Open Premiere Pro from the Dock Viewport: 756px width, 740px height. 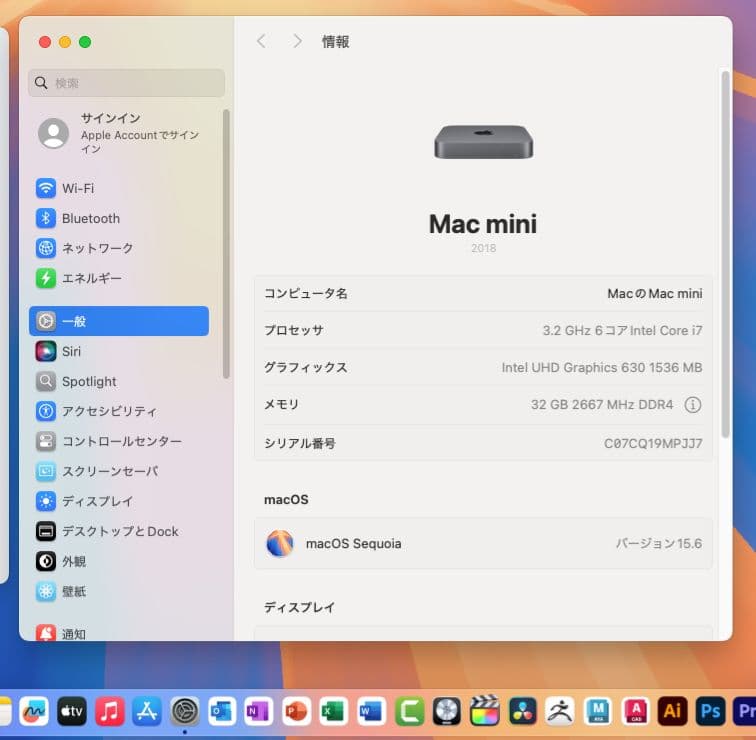click(x=744, y=711)
